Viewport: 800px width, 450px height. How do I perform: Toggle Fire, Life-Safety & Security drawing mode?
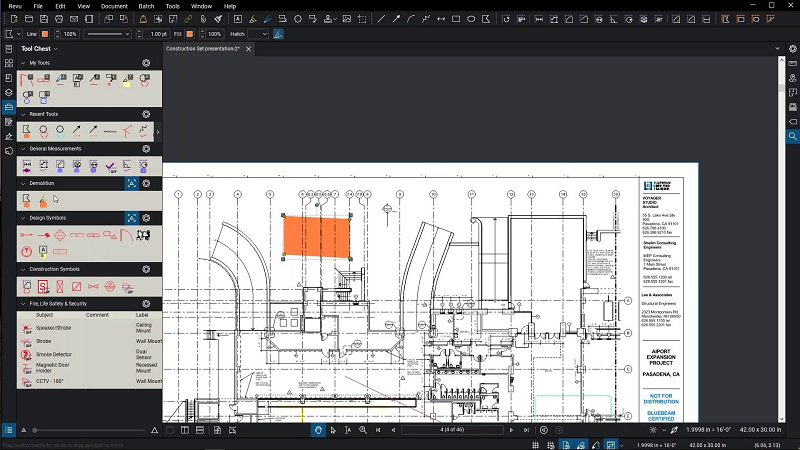[131, 303]
